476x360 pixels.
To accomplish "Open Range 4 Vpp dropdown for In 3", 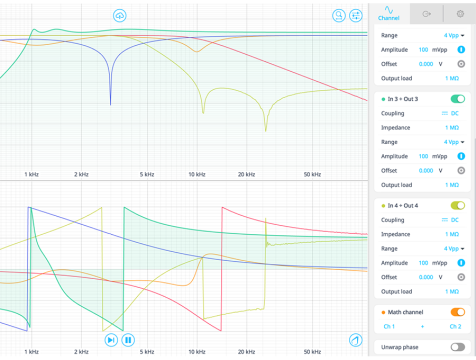I will 454,142.
